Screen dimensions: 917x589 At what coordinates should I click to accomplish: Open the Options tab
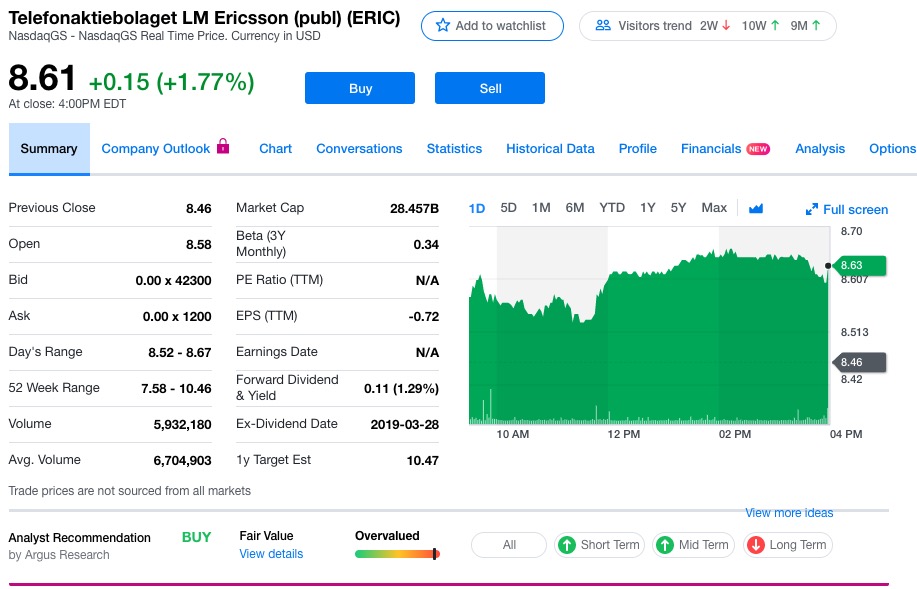[892, 149]
